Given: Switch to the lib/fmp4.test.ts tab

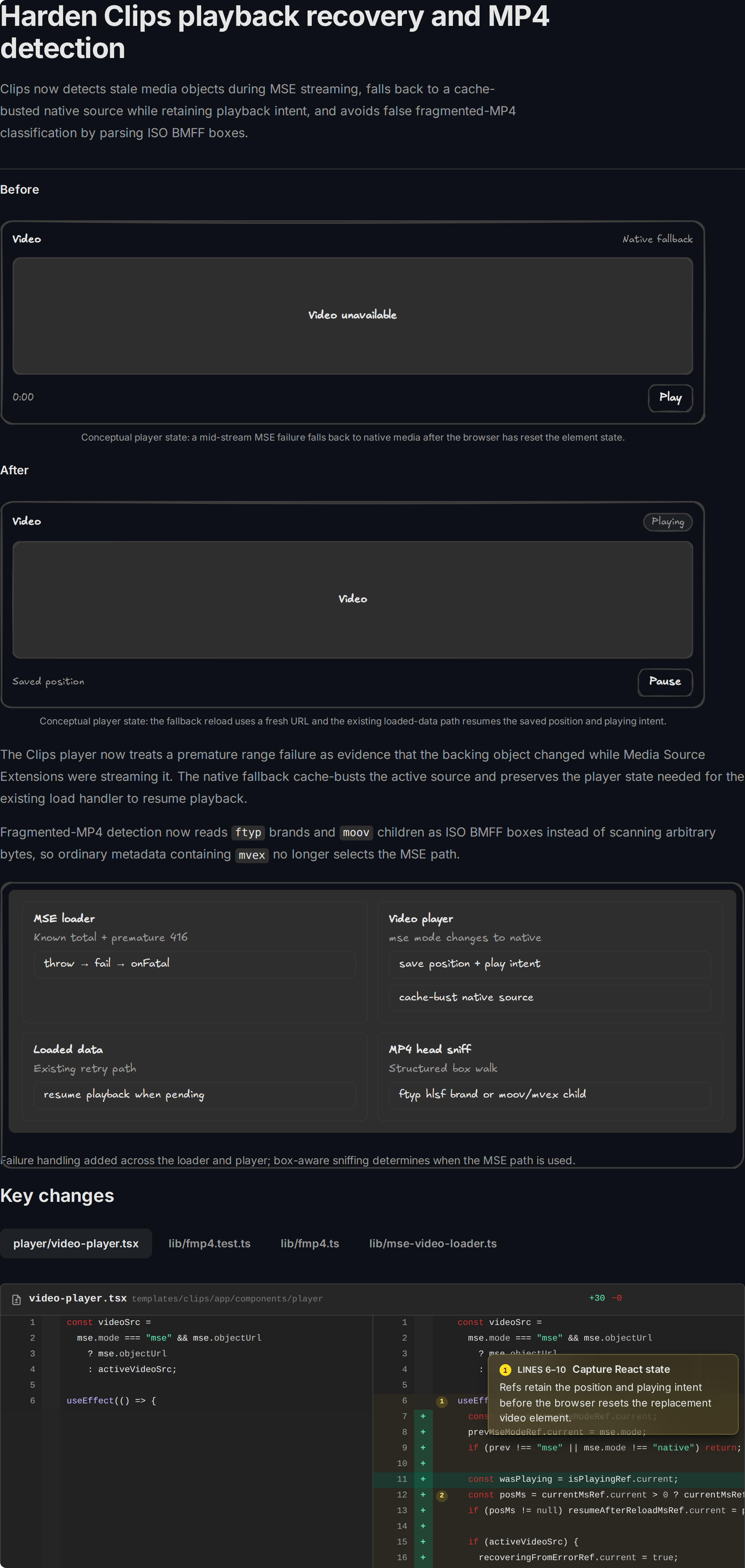Looking at the screenshot, I should click(209, 1243).
